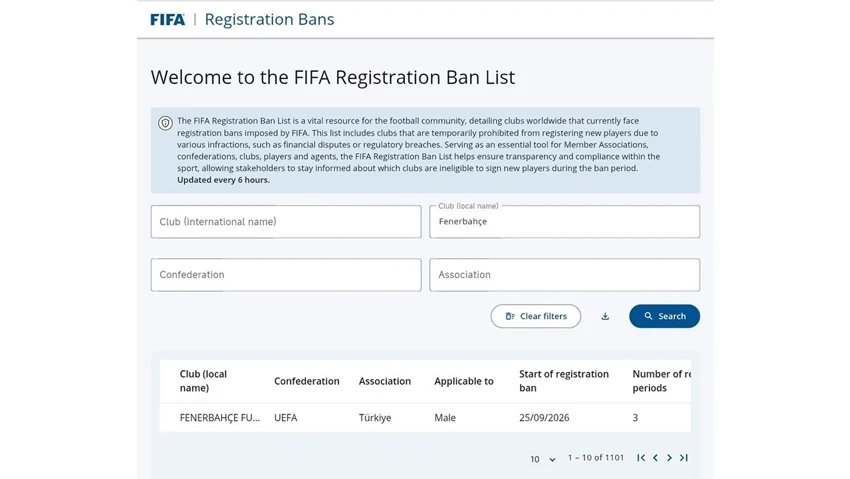This screenshot has height=479, width=850.
Task: Sort by Applicable to column header
Action: click(x=463, y=381)
